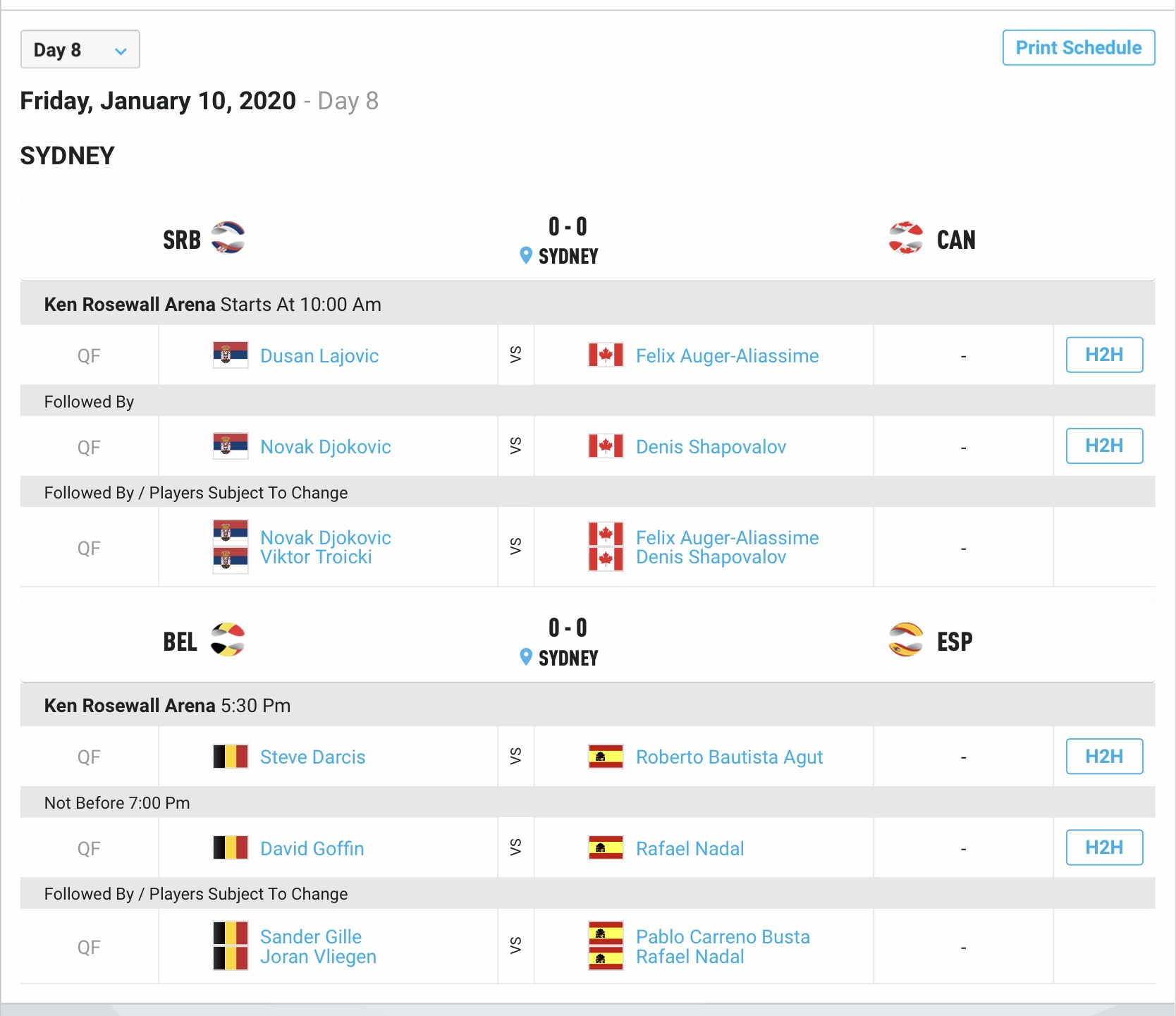Click Spanish flag beside Roberto Bautista Agut
Viewport: 1176px width, 1016px height.
606,757
